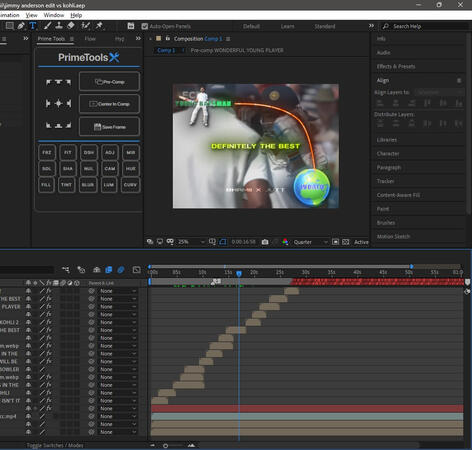
Task: Click the PrimeTools bottom-right anchor alignment icon
Action: point(68,125)
